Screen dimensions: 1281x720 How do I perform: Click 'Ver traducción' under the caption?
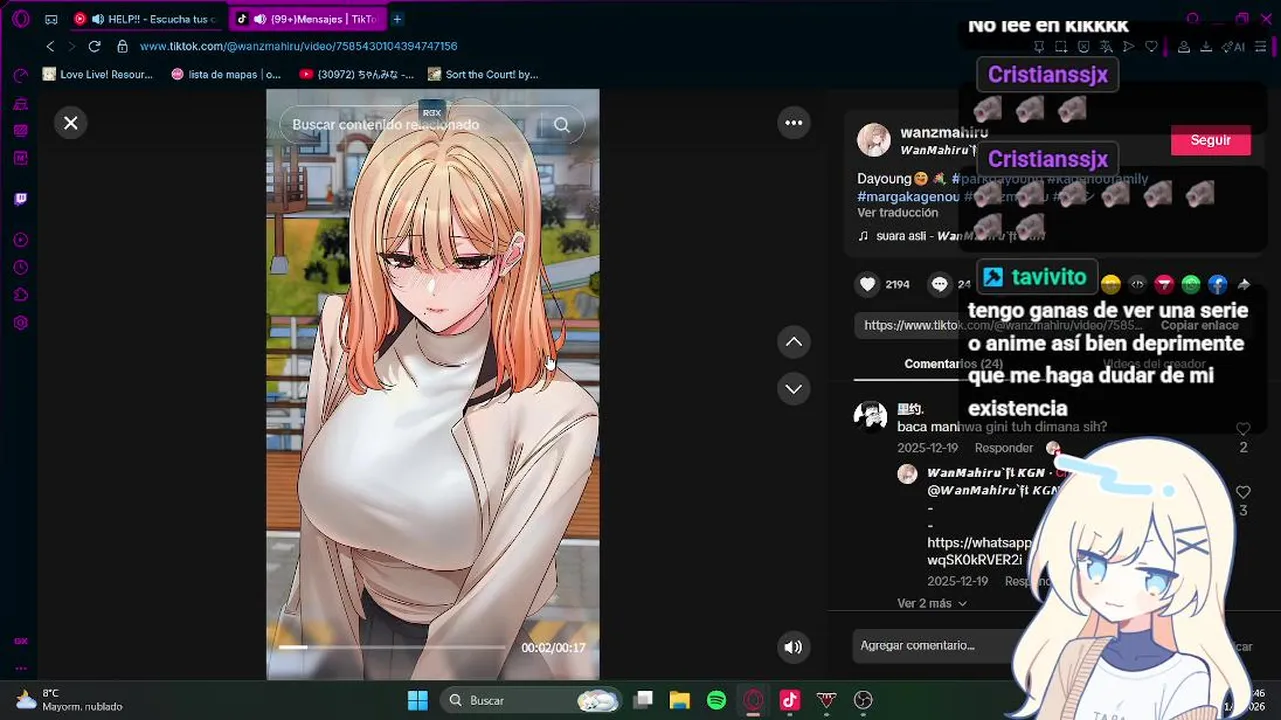click(x=897, y=213)
